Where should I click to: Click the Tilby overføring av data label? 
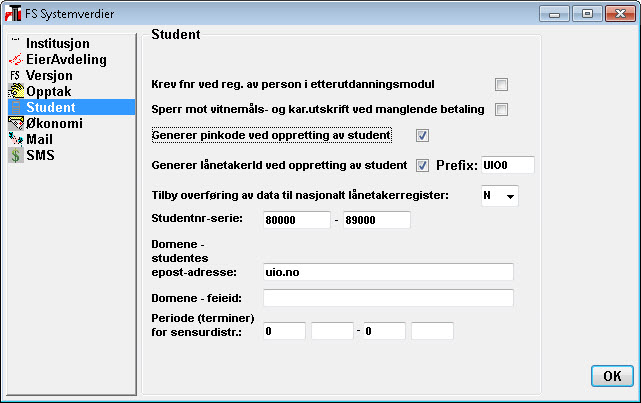tap(300, 195)
